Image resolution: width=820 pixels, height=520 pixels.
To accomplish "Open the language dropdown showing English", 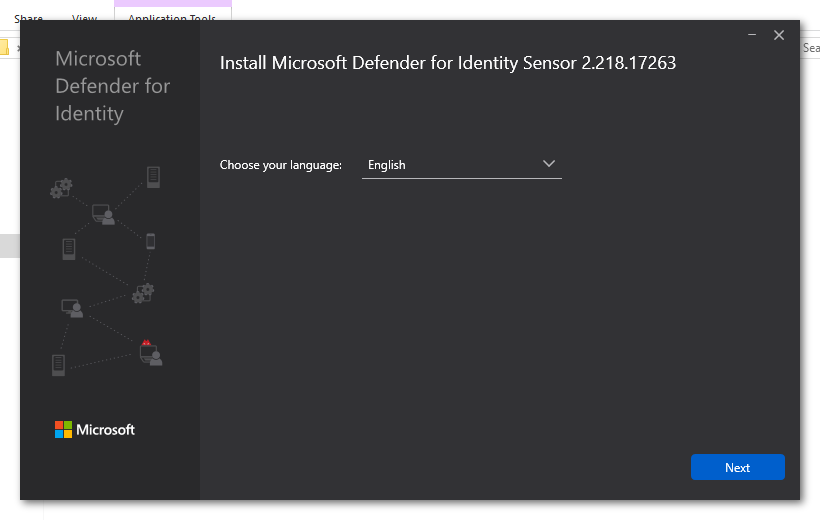I will coord(462,165).
